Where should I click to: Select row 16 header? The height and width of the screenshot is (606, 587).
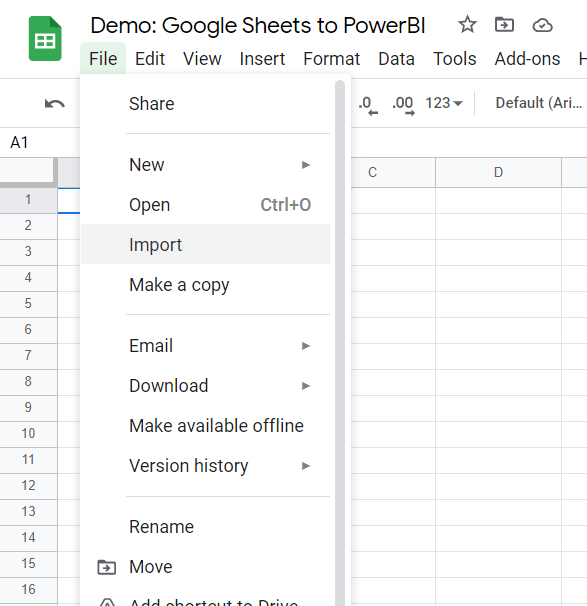pos(29,590)
